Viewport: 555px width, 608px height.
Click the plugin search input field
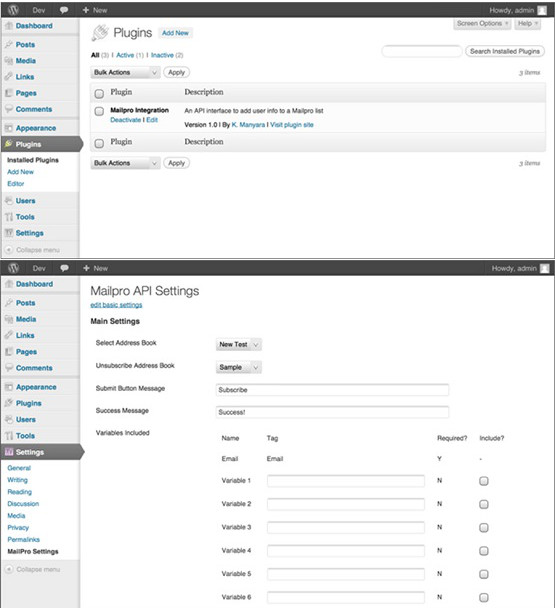pos(422,51)
